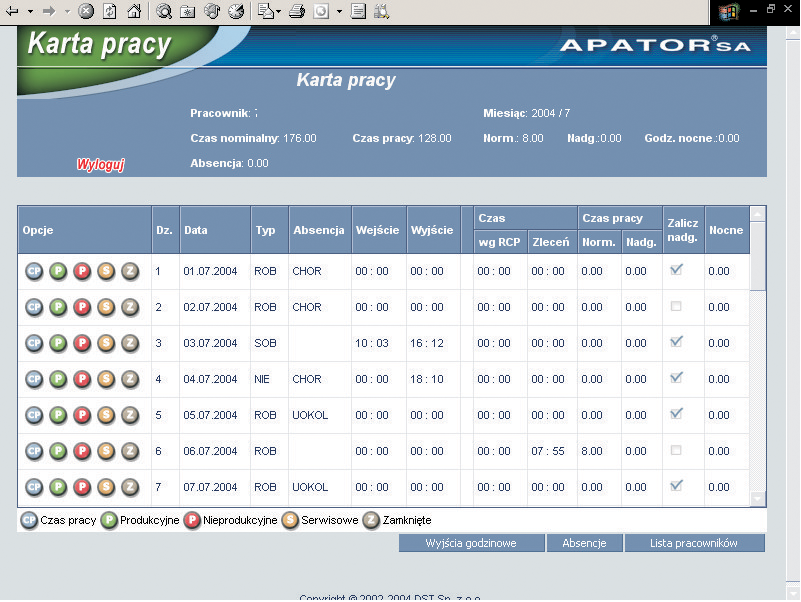The width and height of the screenshot is (801, 602).
Task: Click the Refresh page toolbar icon
Action: point(110,12)
